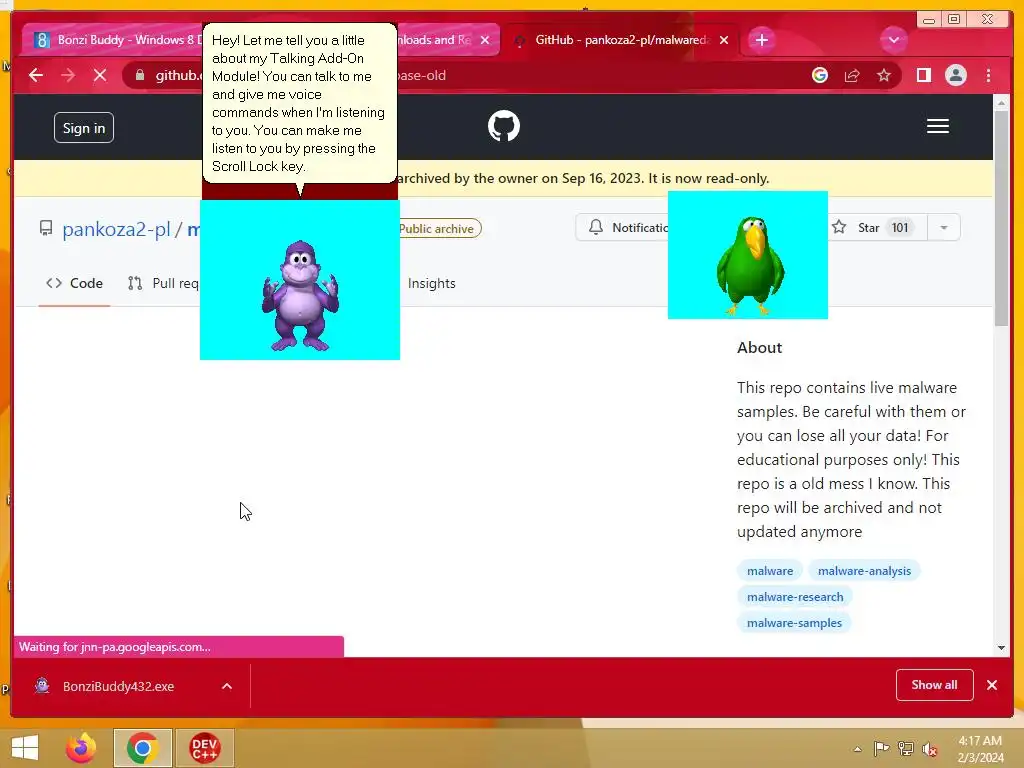
Task: Switch to the GitHub pankoza2-pl tab
Action: (620, 40)
